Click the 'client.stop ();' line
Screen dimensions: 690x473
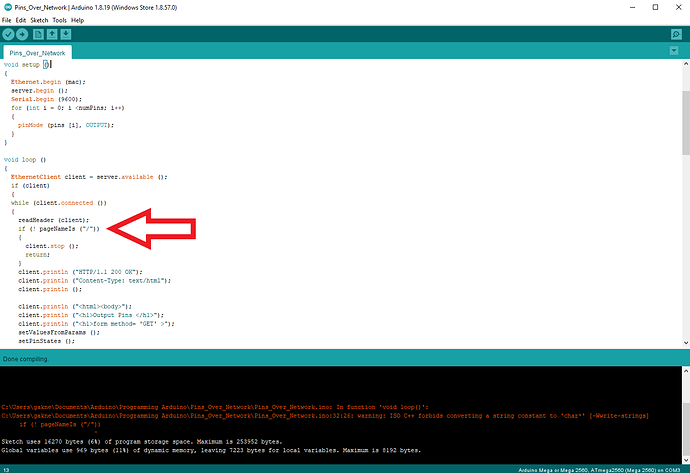point(51,246)
